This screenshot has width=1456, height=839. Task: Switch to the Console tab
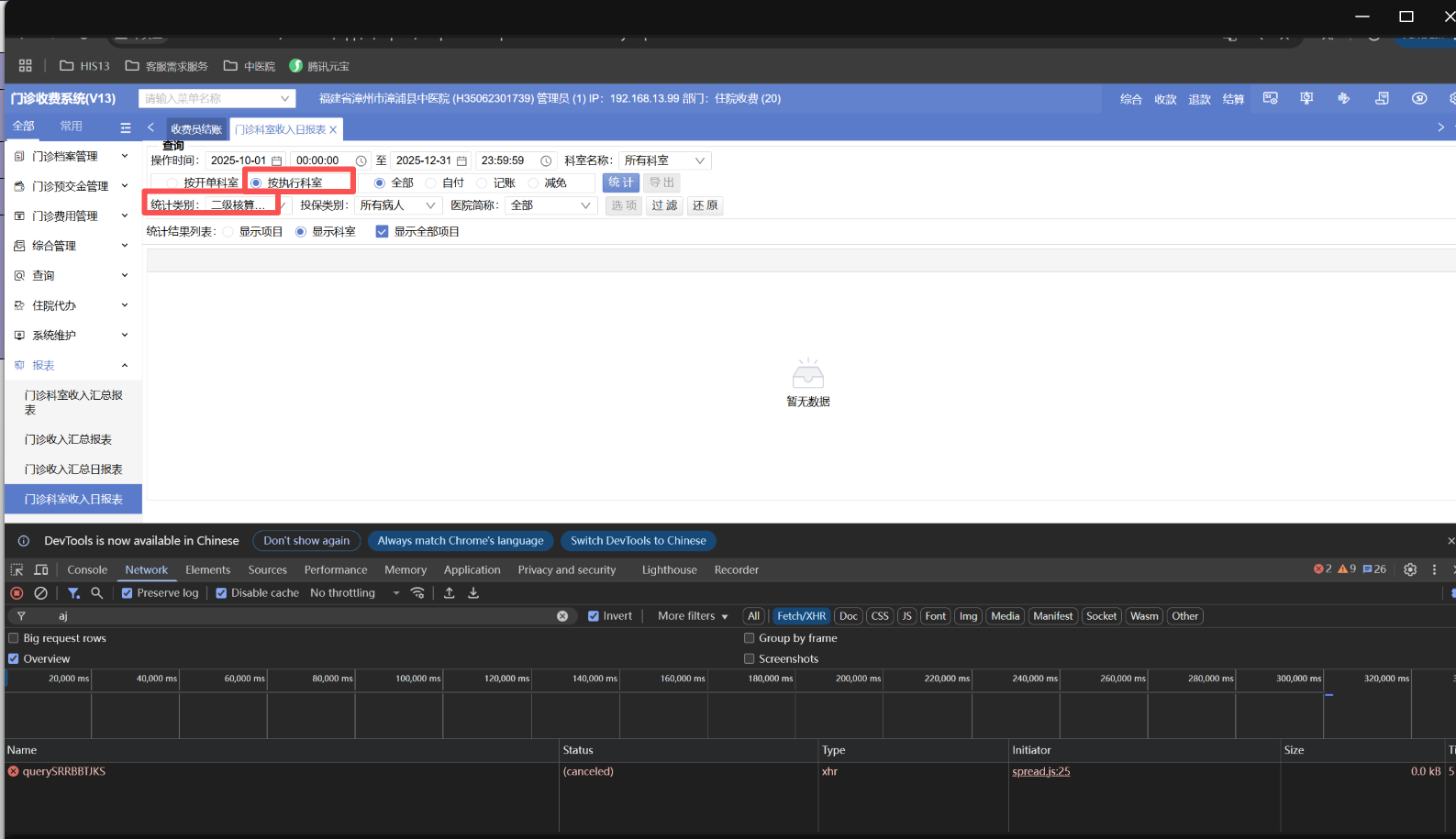[87, 569]
